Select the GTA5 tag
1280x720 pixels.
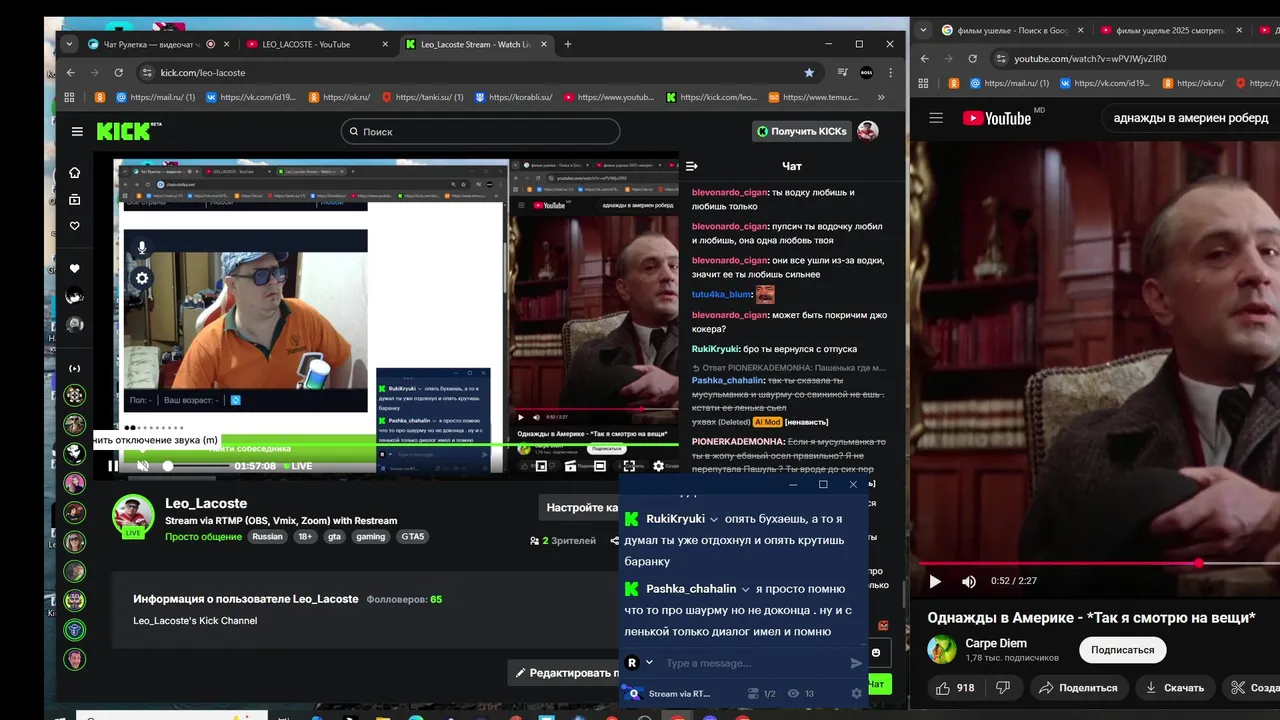413,536
